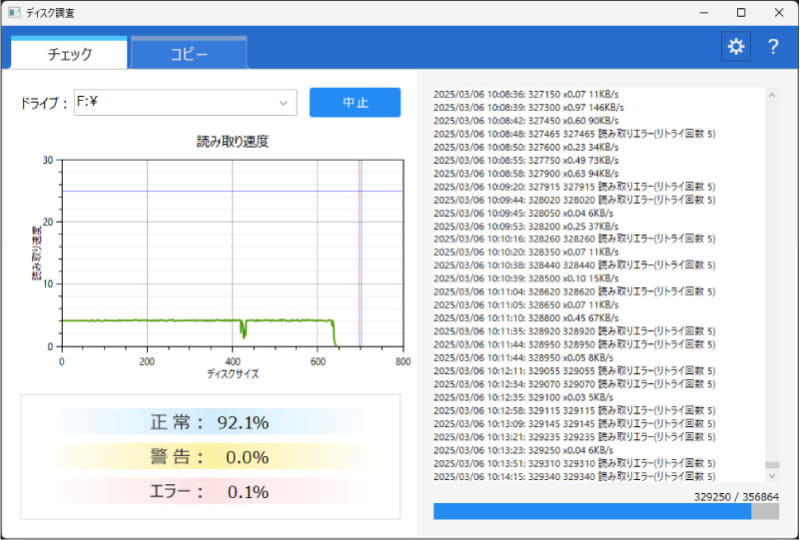Select log line 10:12:34: 329070 読み取りエラー

tap(574, 384)
